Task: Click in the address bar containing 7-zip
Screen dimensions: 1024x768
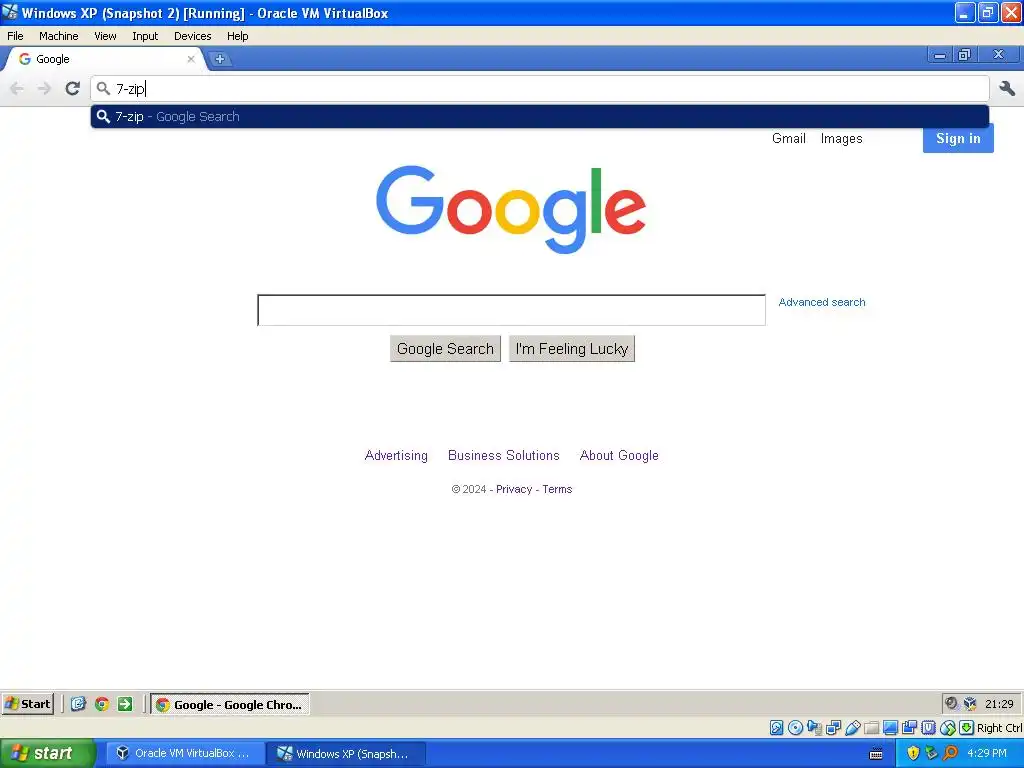Action: tap(539, 88)
